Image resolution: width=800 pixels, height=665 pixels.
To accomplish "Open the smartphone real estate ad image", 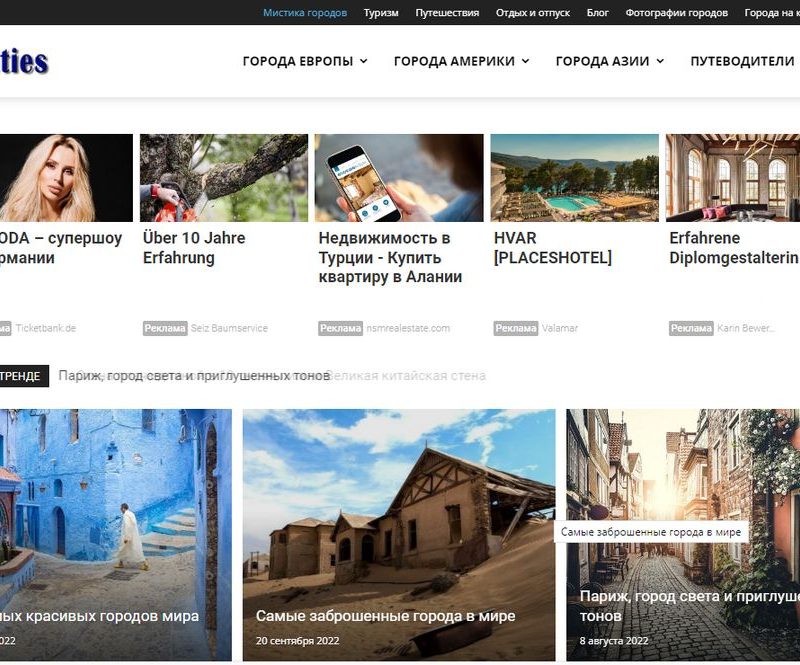I will pyautogui.click(x=399, y=178).
